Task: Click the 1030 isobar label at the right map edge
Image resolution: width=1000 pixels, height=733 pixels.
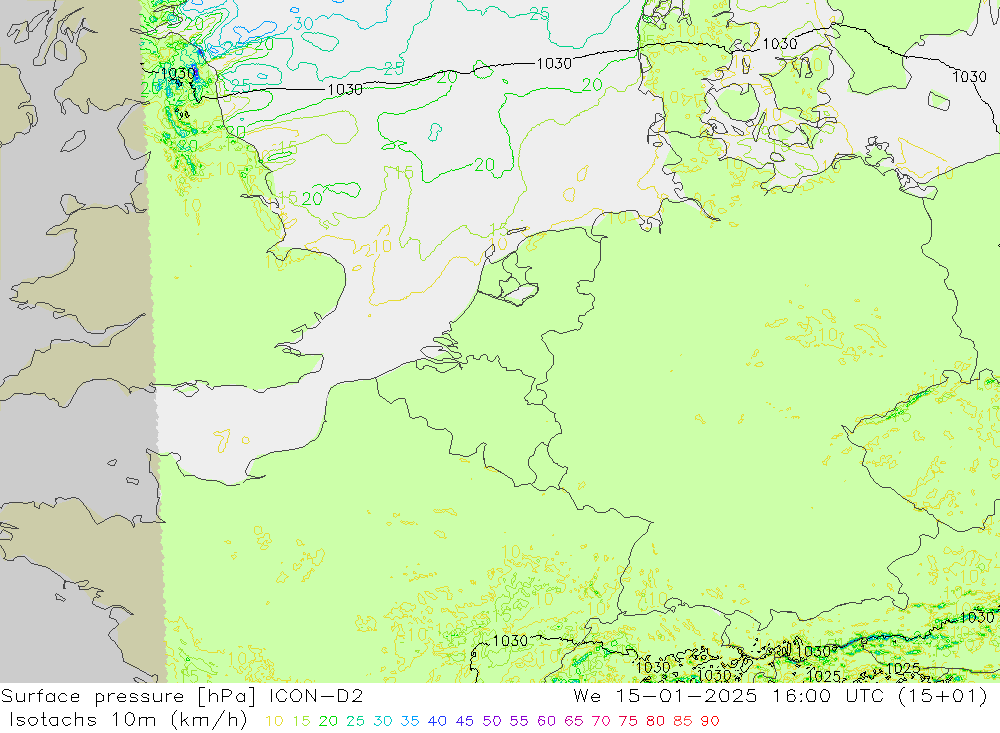Action: [969, 77]
